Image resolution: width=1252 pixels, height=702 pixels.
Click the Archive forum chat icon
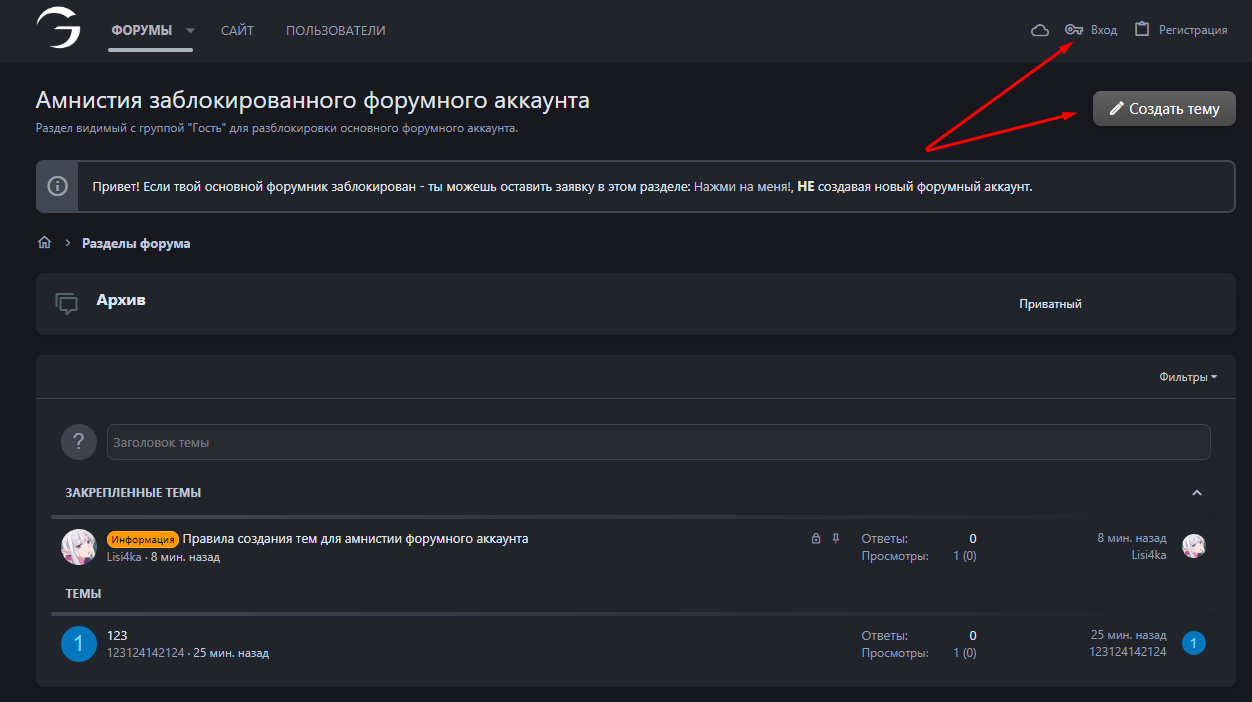67,304
